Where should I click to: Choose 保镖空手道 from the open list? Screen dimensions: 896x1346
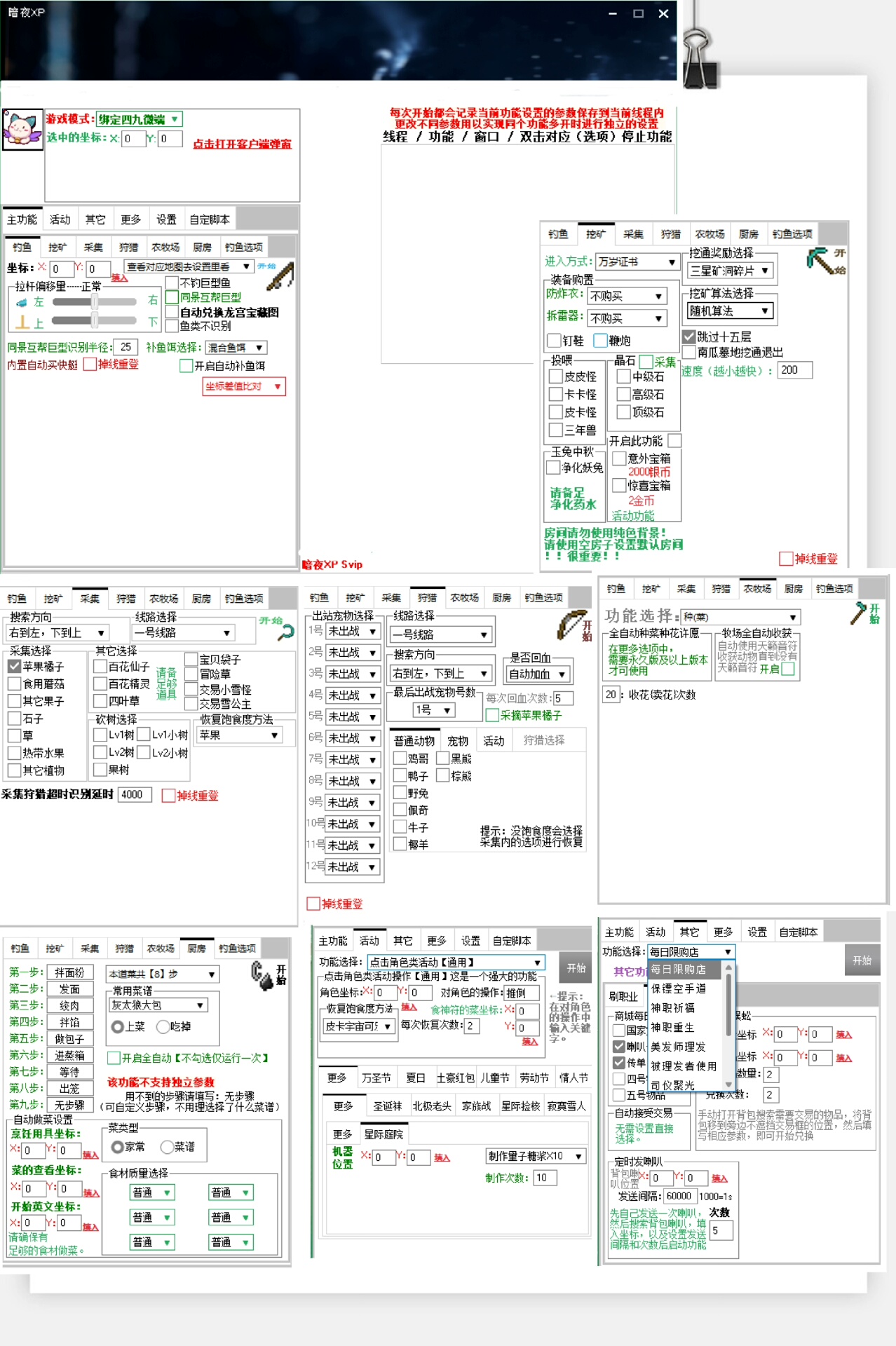pos(678,988)
